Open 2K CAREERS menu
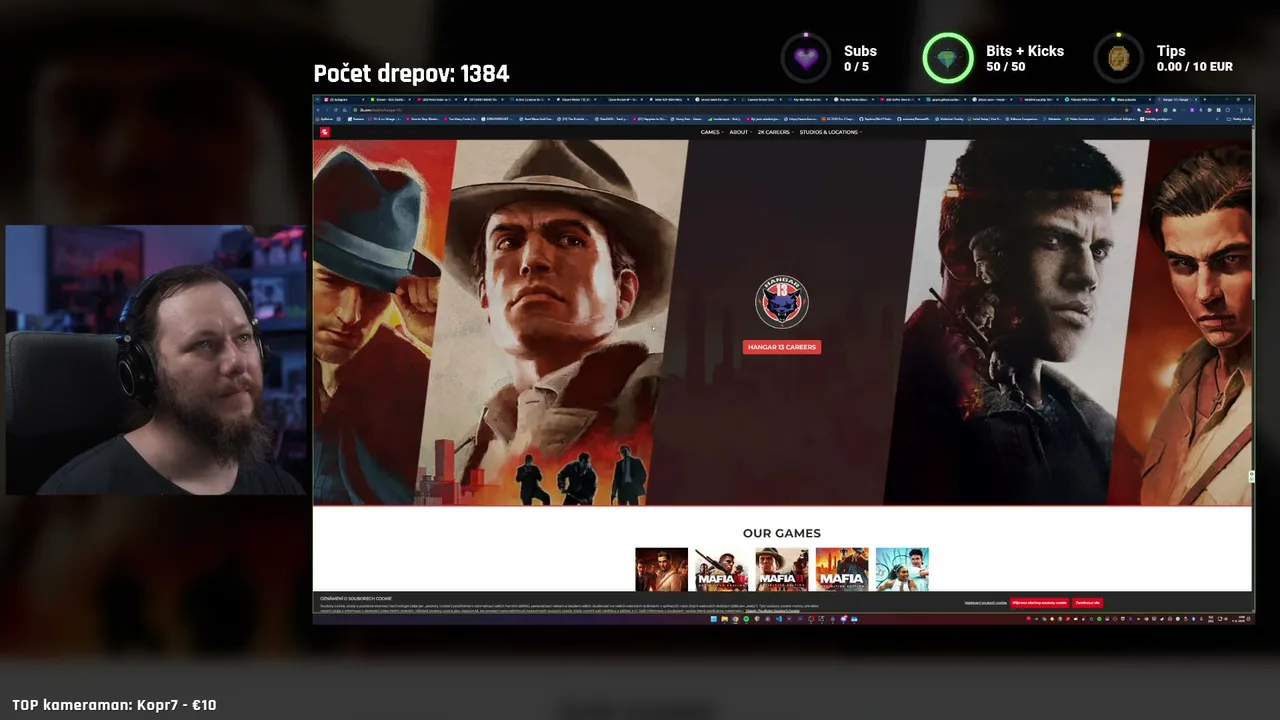1280x720 pixels. pyautogui.click(x=774, y=132)
